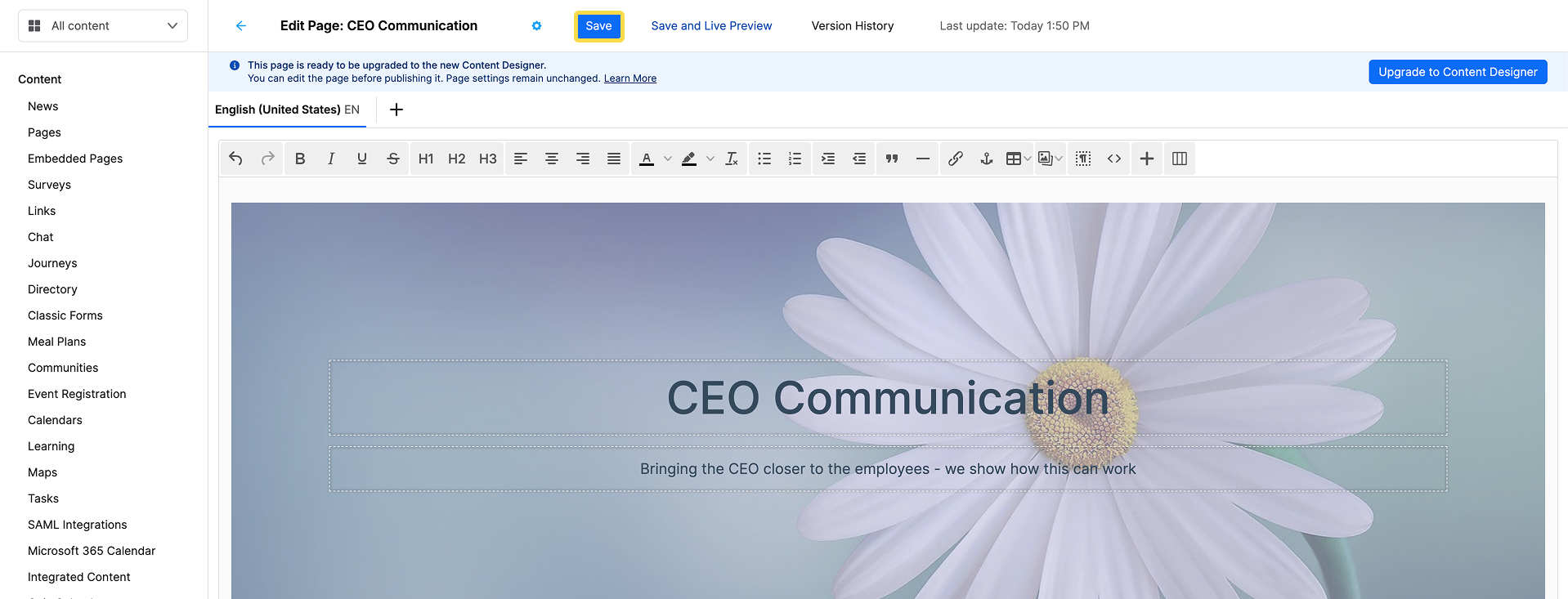Select the English (United States) language tab
This screenshot has height=599, width=1568.
pyautogui.click(x=287, y=110)
